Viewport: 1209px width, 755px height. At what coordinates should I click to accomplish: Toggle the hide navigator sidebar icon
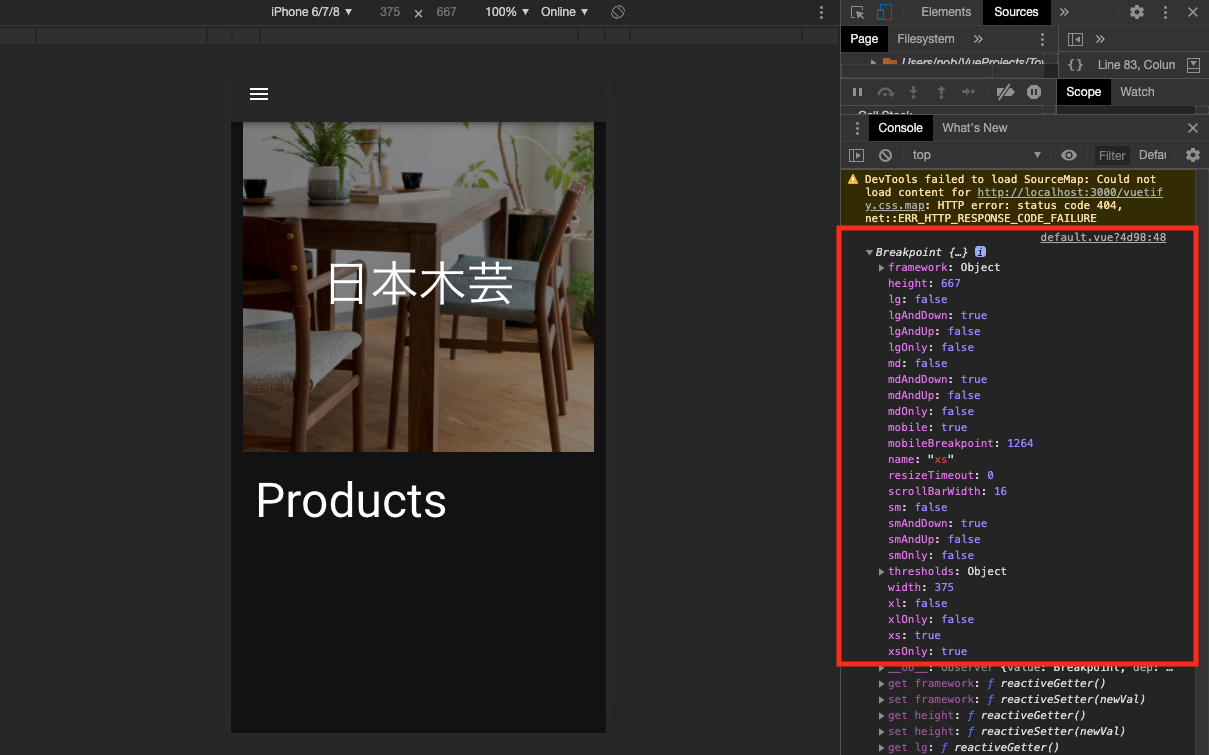click(1075, 39)
